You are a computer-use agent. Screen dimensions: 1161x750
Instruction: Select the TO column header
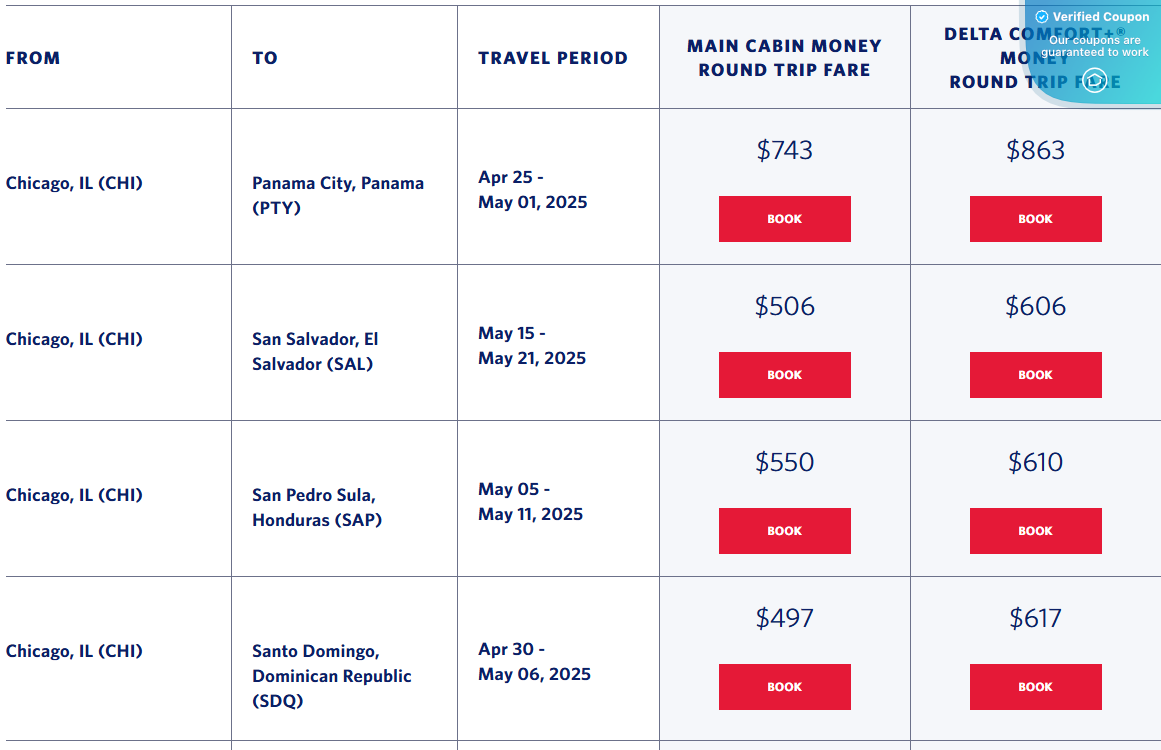pos(264,57)
